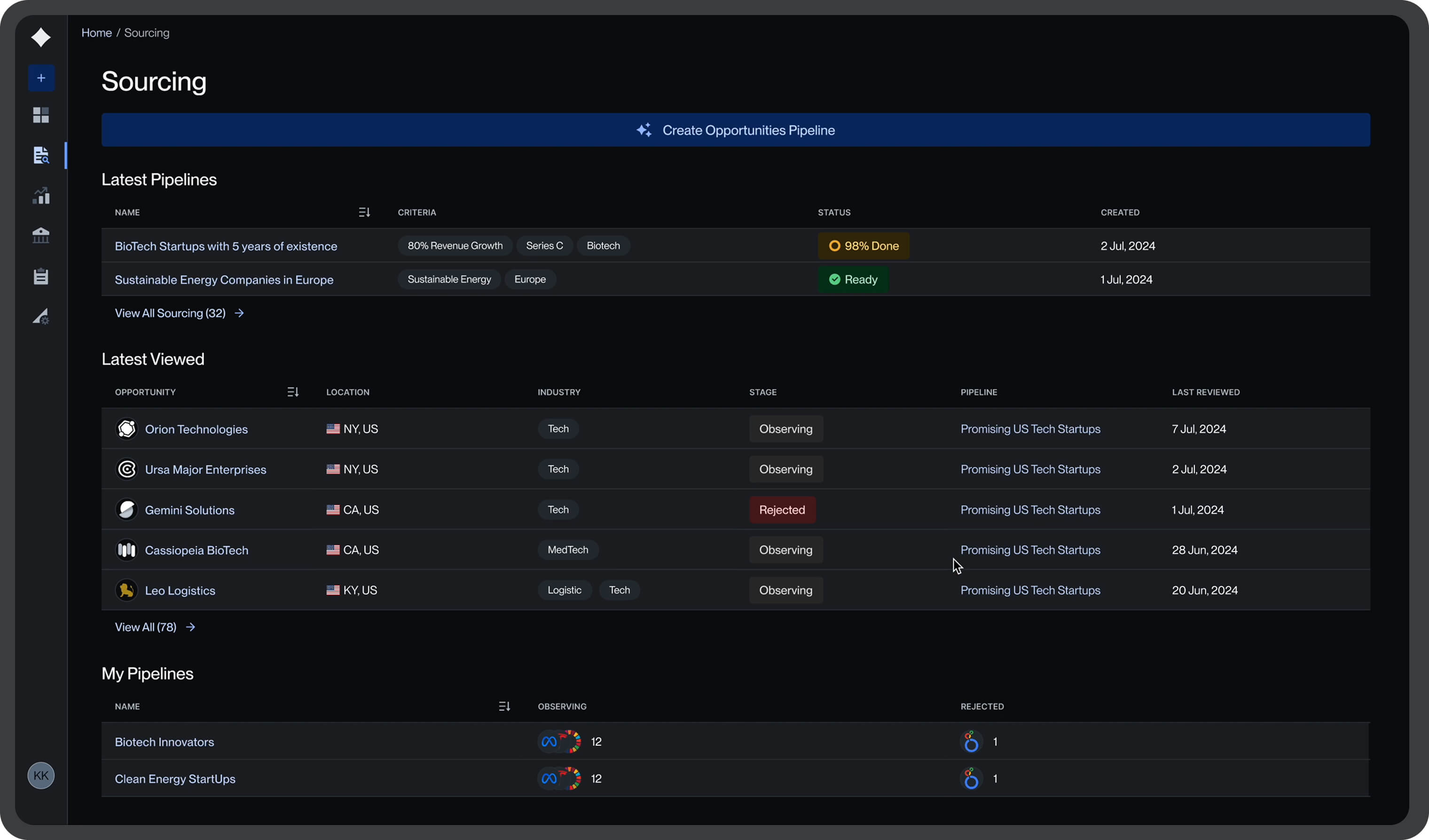This screenshot has height=840, width=1429.
Task: Sort Latest Viewed by Opportunity column
Action: click(x=292, y=392)
